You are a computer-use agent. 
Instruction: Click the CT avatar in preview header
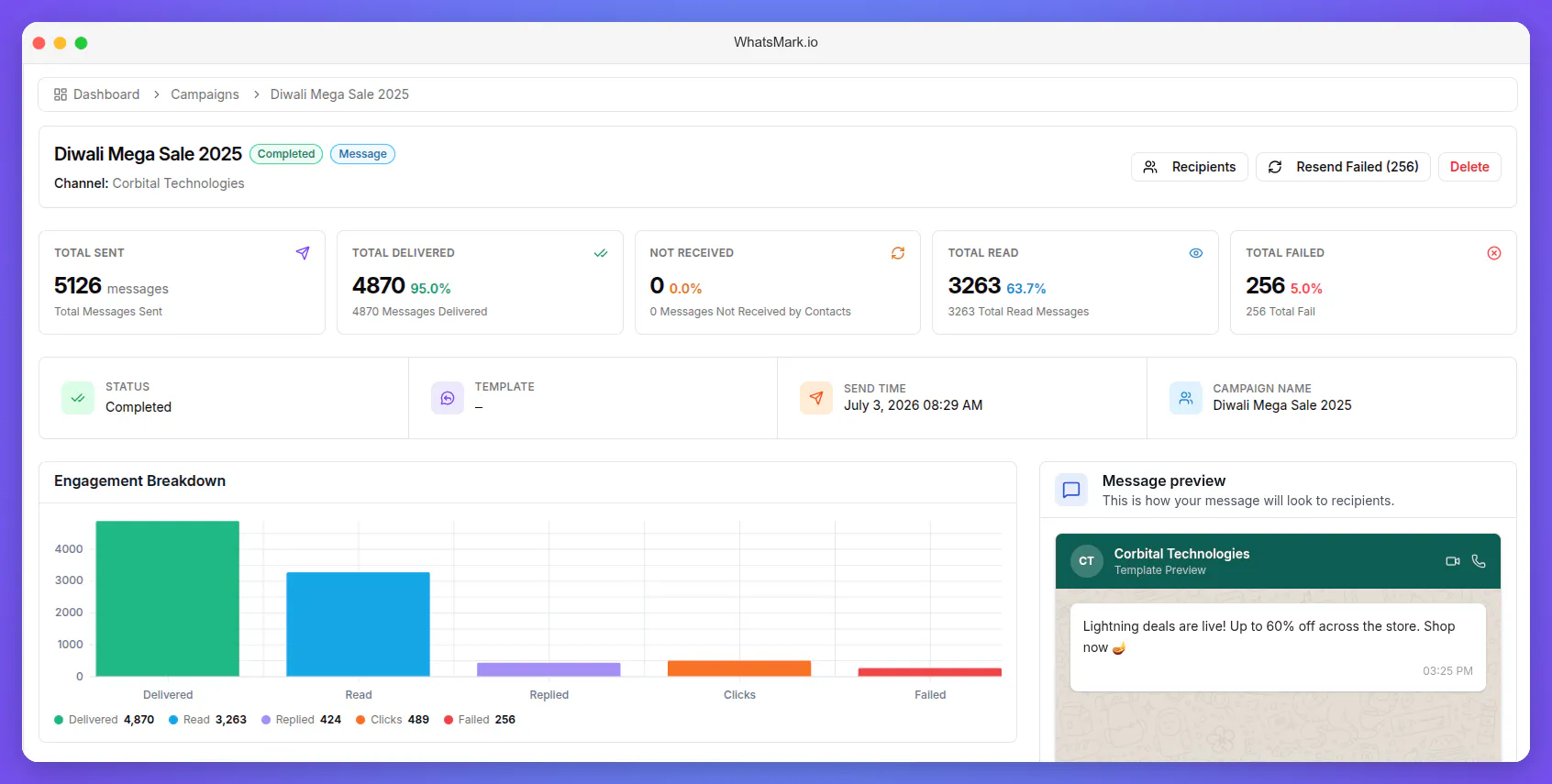point(1087,561)
